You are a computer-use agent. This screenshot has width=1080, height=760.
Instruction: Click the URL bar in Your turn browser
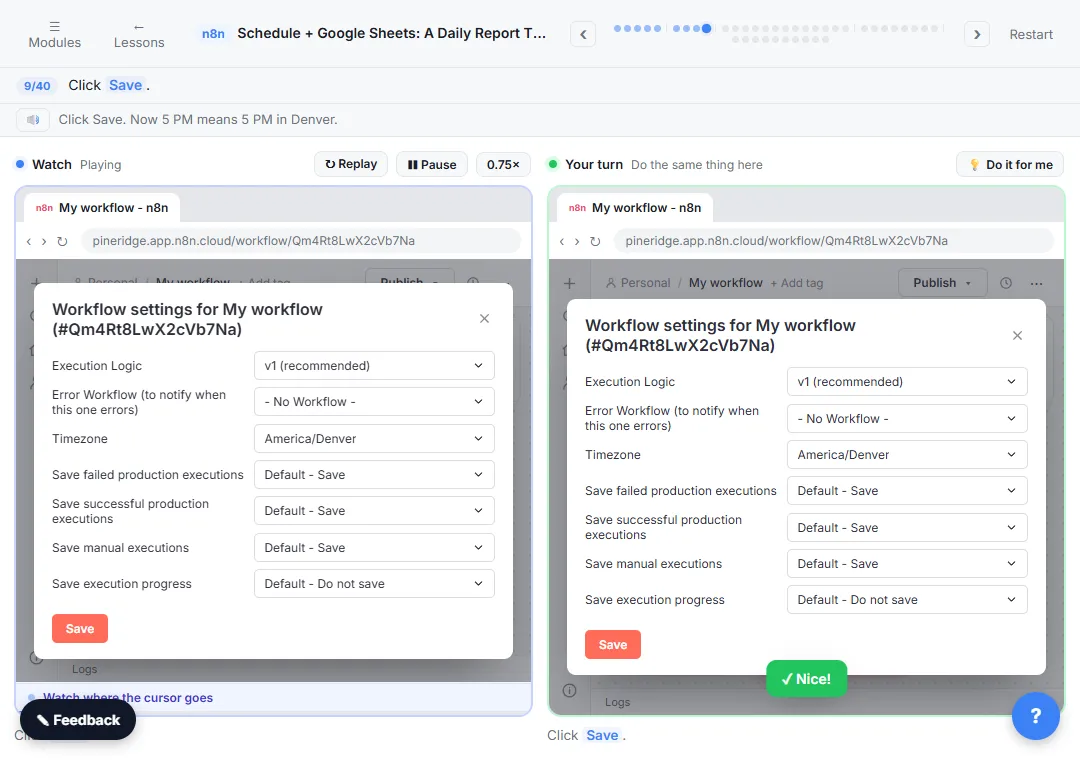(834, 240)
